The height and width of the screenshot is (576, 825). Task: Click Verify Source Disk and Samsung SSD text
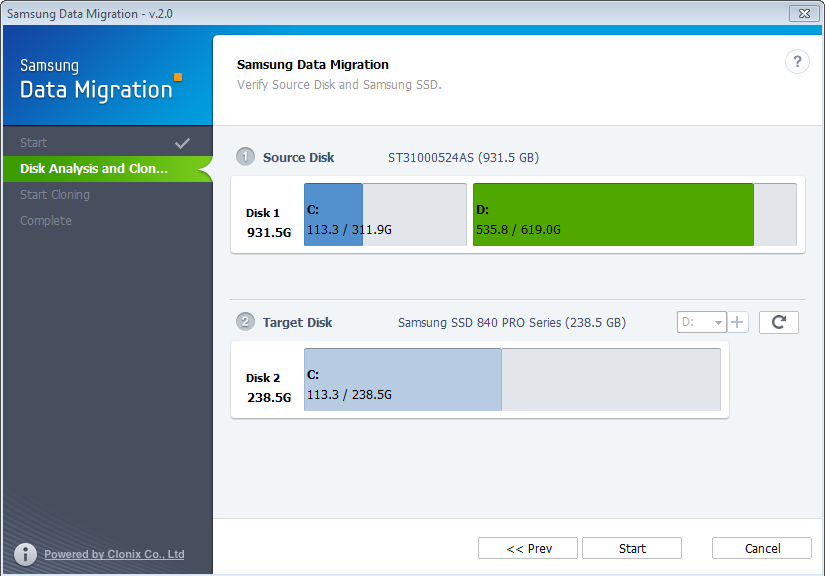(x=339, y=85)
